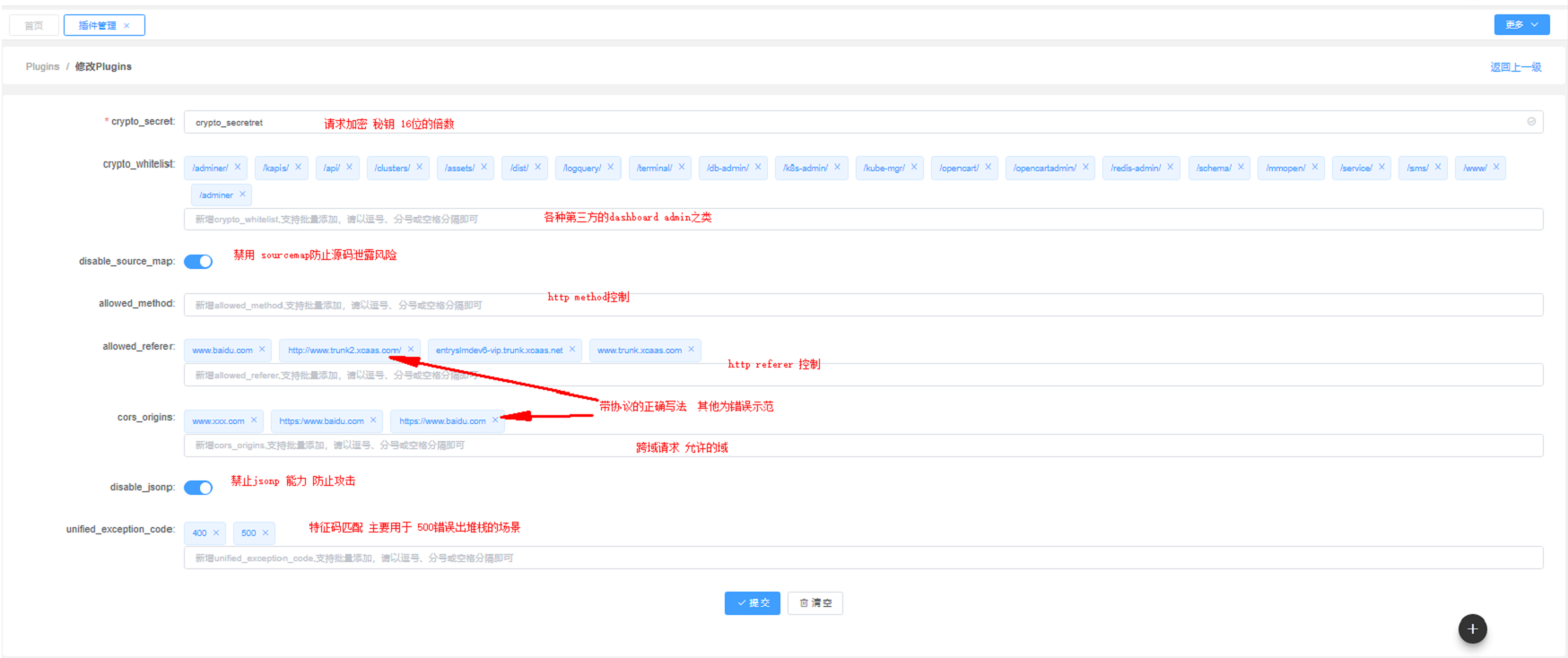
Task: Click the 清空 clear button
Action: click(815, 603)
